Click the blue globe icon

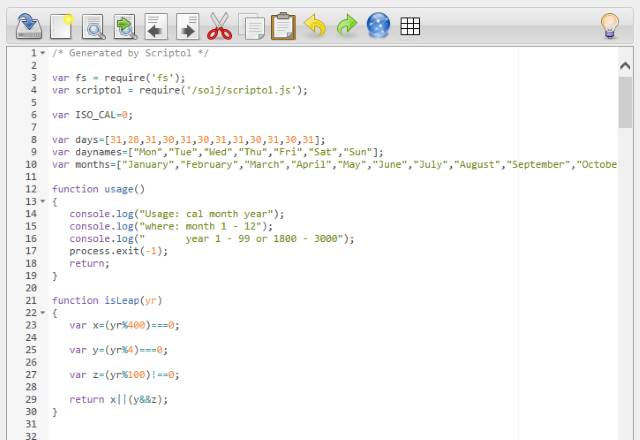[378, 25]
